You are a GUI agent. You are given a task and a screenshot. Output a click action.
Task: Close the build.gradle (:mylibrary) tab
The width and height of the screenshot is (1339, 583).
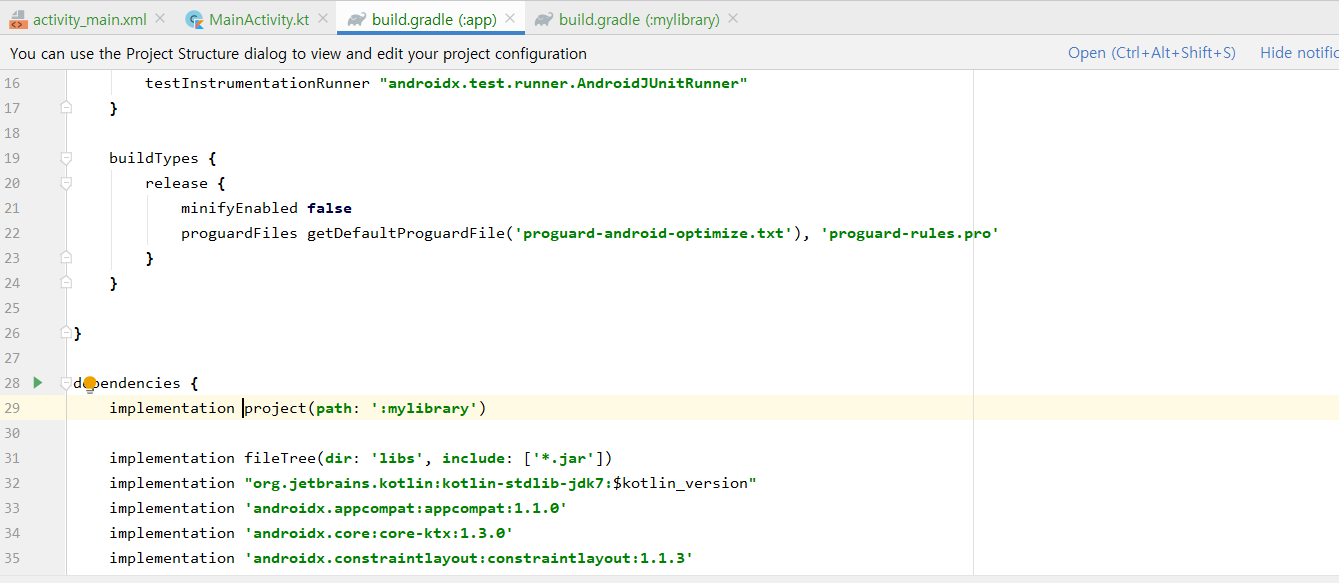click(733, 19)
